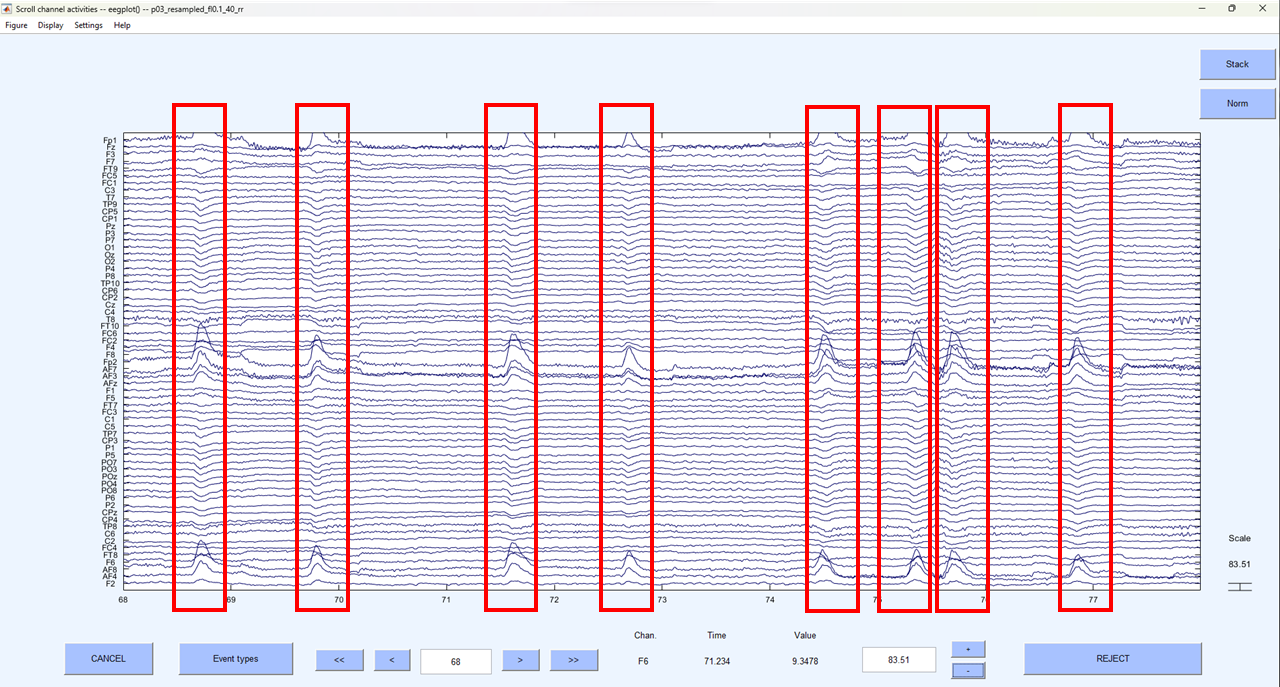Switch channels to Stack view
Viewport: 1280px width, 687px height.
(x=1237, y=64)
